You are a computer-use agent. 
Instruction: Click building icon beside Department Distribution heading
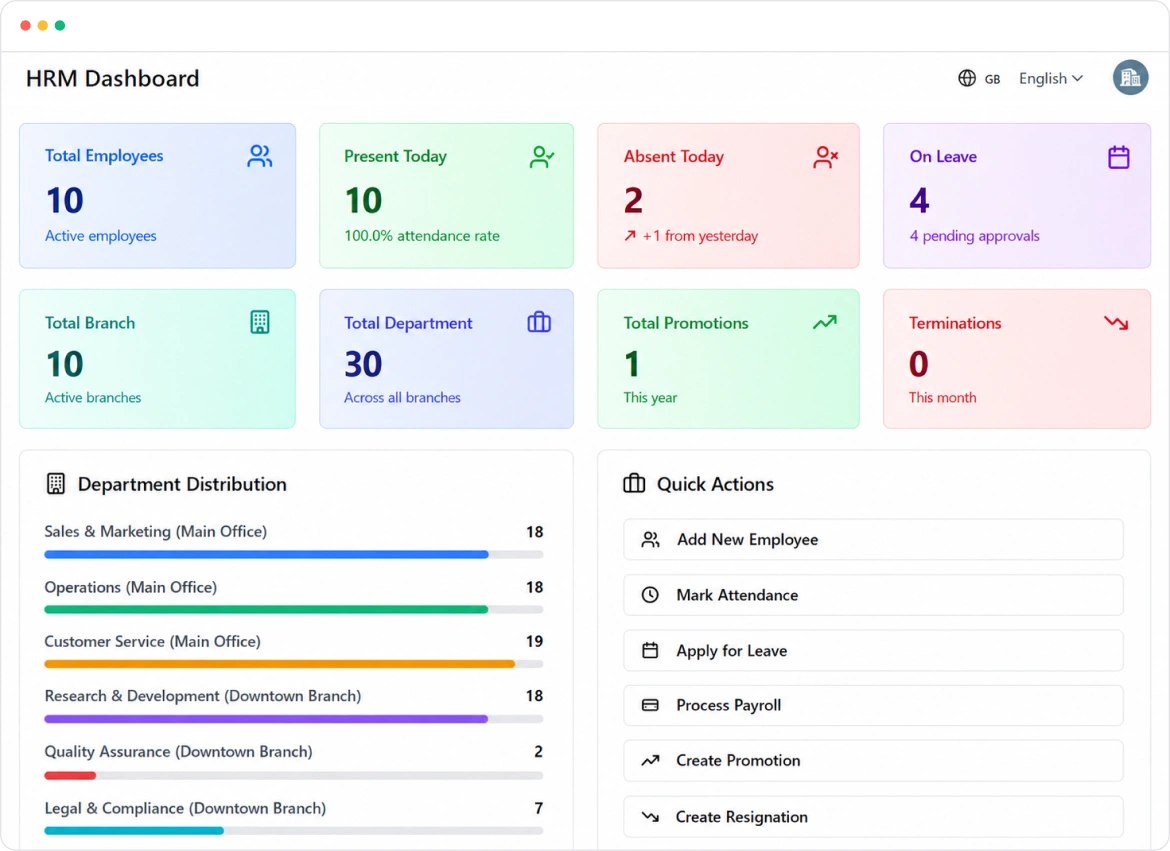(56, 484)
